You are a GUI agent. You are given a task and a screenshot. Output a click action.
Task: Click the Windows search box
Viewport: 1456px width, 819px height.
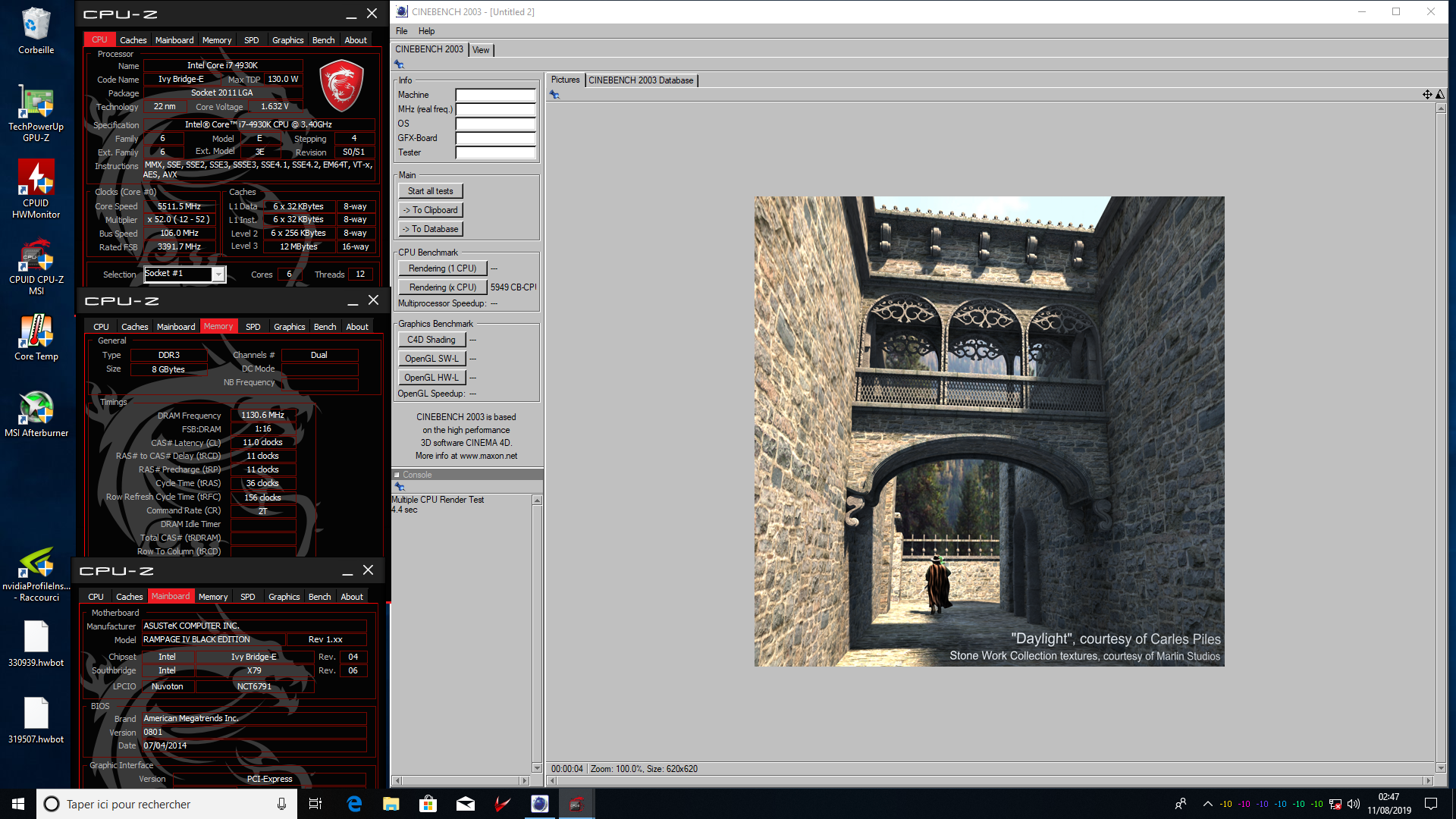point(167,804)
